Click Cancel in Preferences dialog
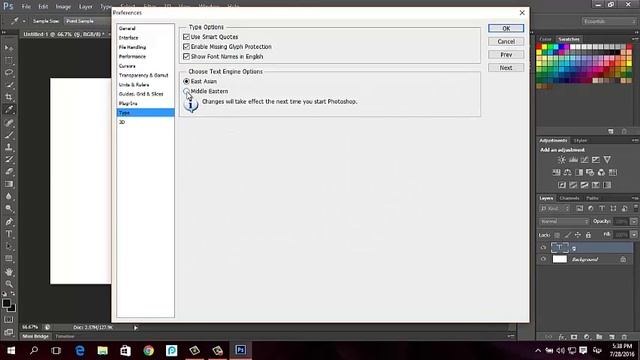The width and height of the screenshot is (640, 360). tap(506, 41)
